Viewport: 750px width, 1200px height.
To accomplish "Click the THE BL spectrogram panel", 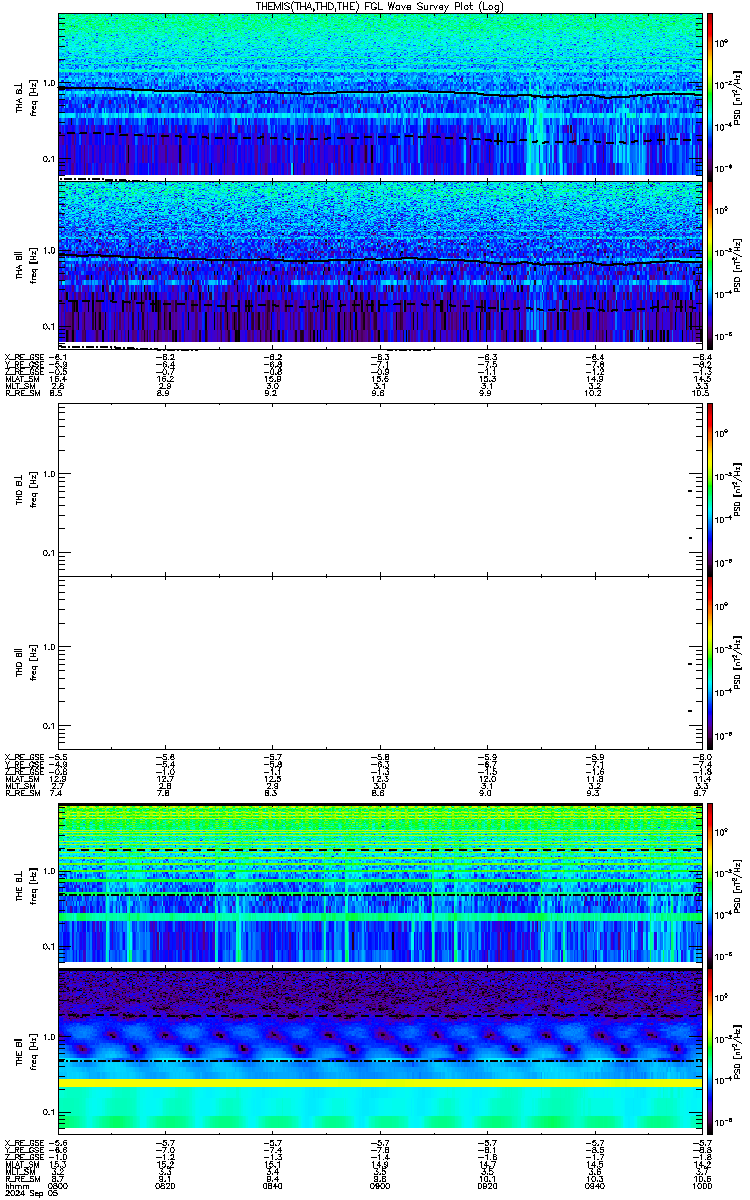I will point(381,884).
